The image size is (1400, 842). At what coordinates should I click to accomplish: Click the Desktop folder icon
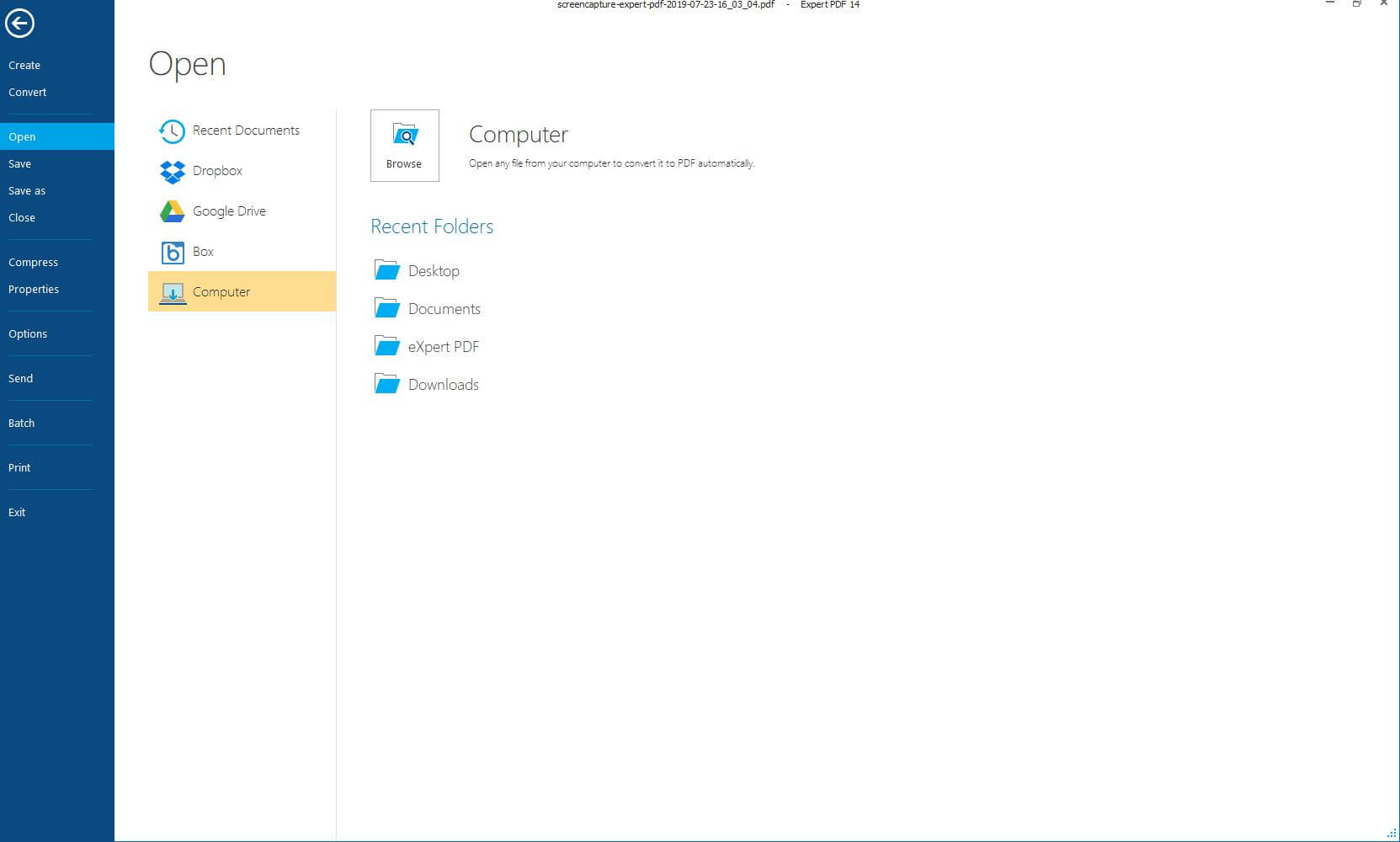[x=386, y=269]
